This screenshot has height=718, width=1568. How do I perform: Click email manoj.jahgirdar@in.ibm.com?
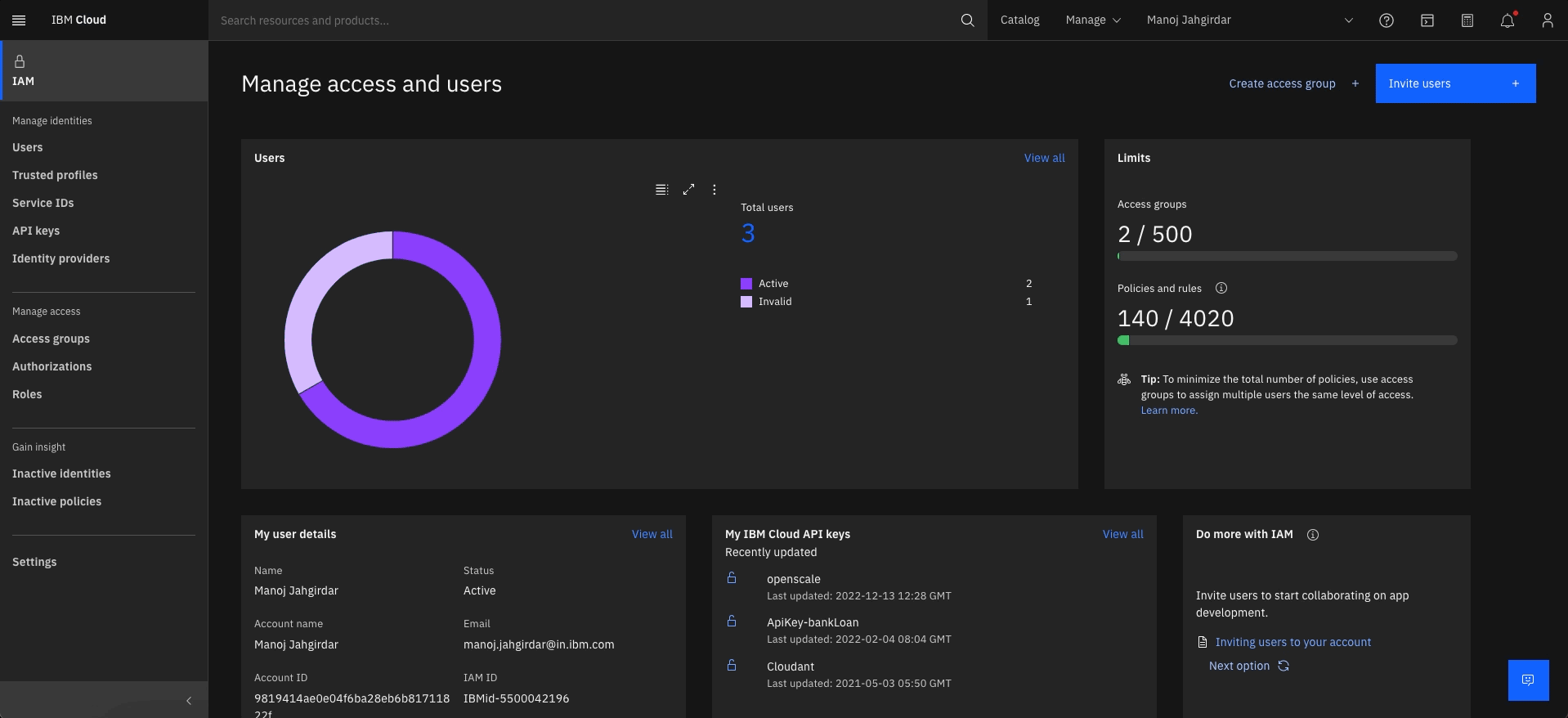539,644
